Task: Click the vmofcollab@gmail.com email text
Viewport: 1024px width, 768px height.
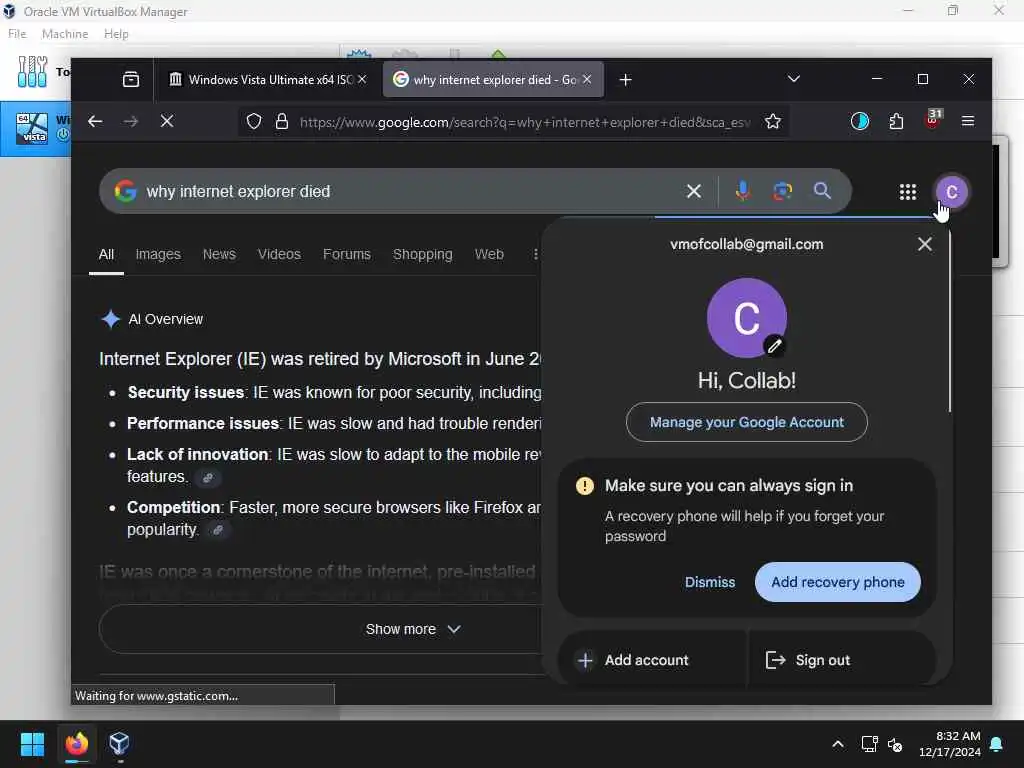Action: click(x=746, y=244)
